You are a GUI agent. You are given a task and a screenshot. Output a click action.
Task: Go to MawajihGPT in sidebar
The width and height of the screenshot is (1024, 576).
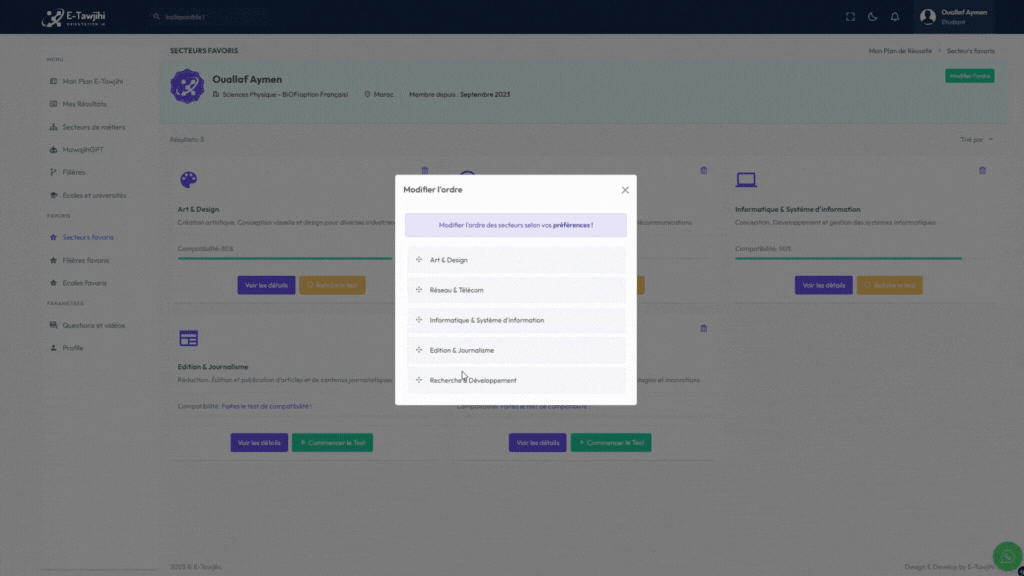[82, 150]
